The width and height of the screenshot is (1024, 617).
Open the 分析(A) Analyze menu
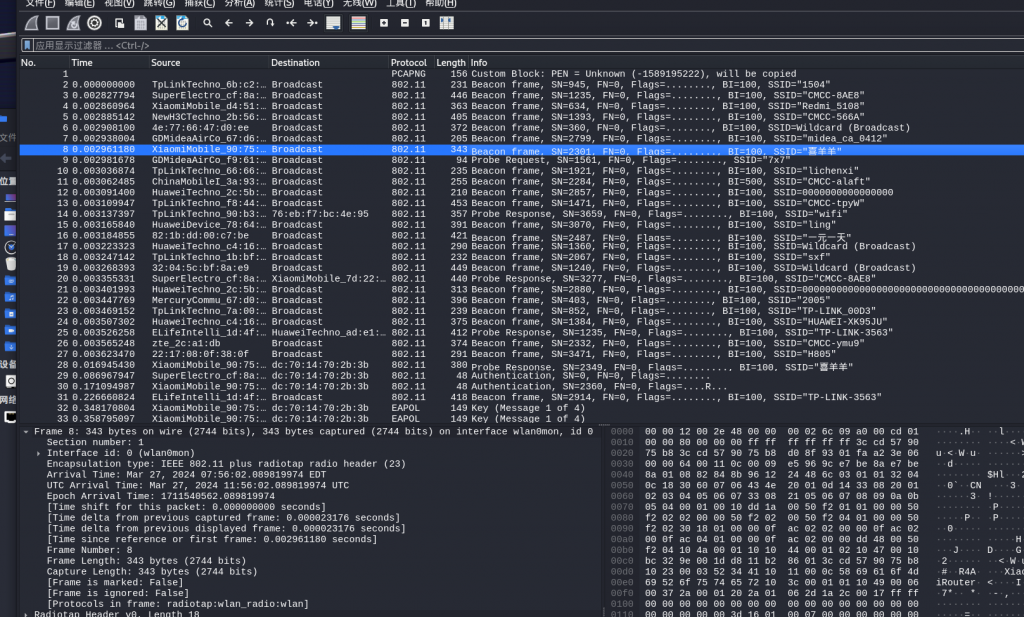point(240,3)
